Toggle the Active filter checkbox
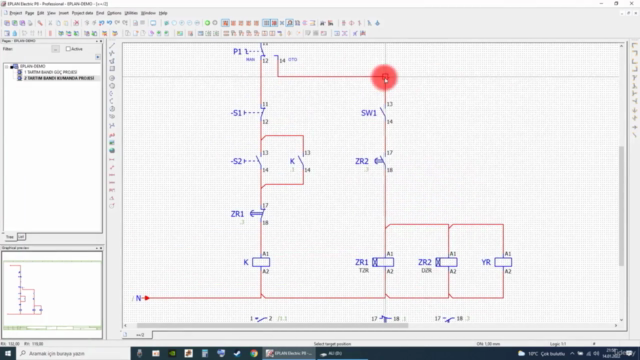This screenshot has height=360, width=640. 68,49
